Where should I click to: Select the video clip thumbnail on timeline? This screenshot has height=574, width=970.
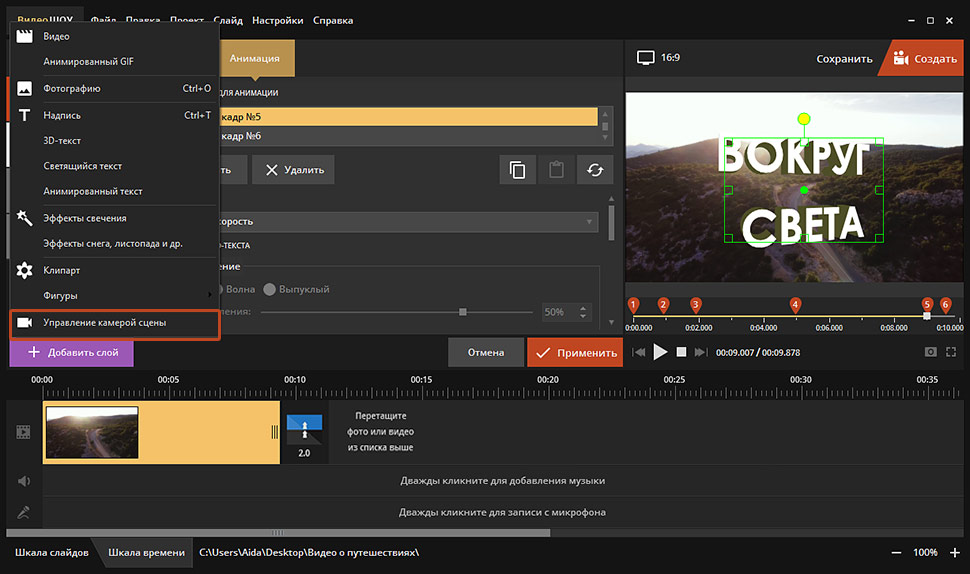coord(92,432)
